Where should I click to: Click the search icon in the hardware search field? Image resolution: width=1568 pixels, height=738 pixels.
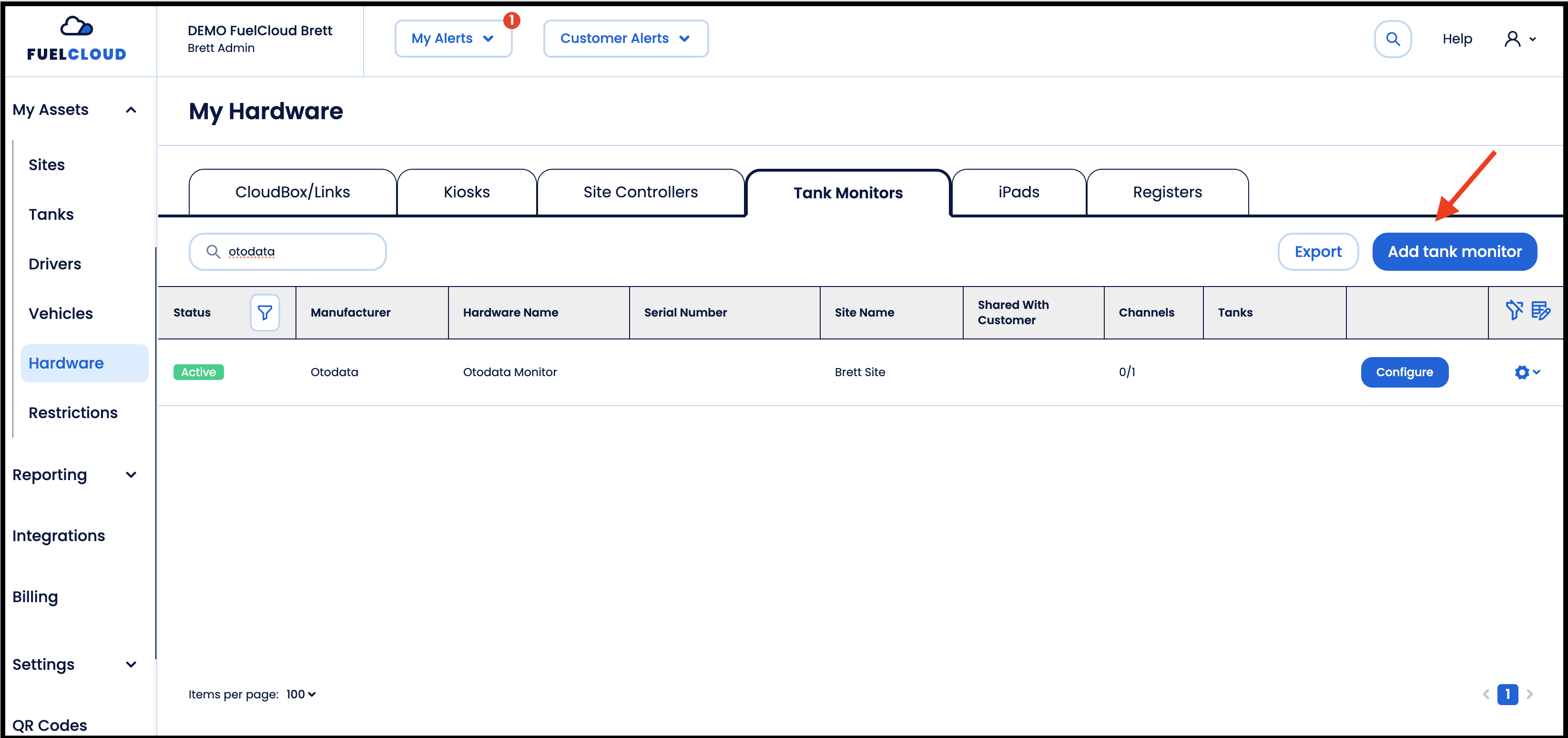[213, 251]
